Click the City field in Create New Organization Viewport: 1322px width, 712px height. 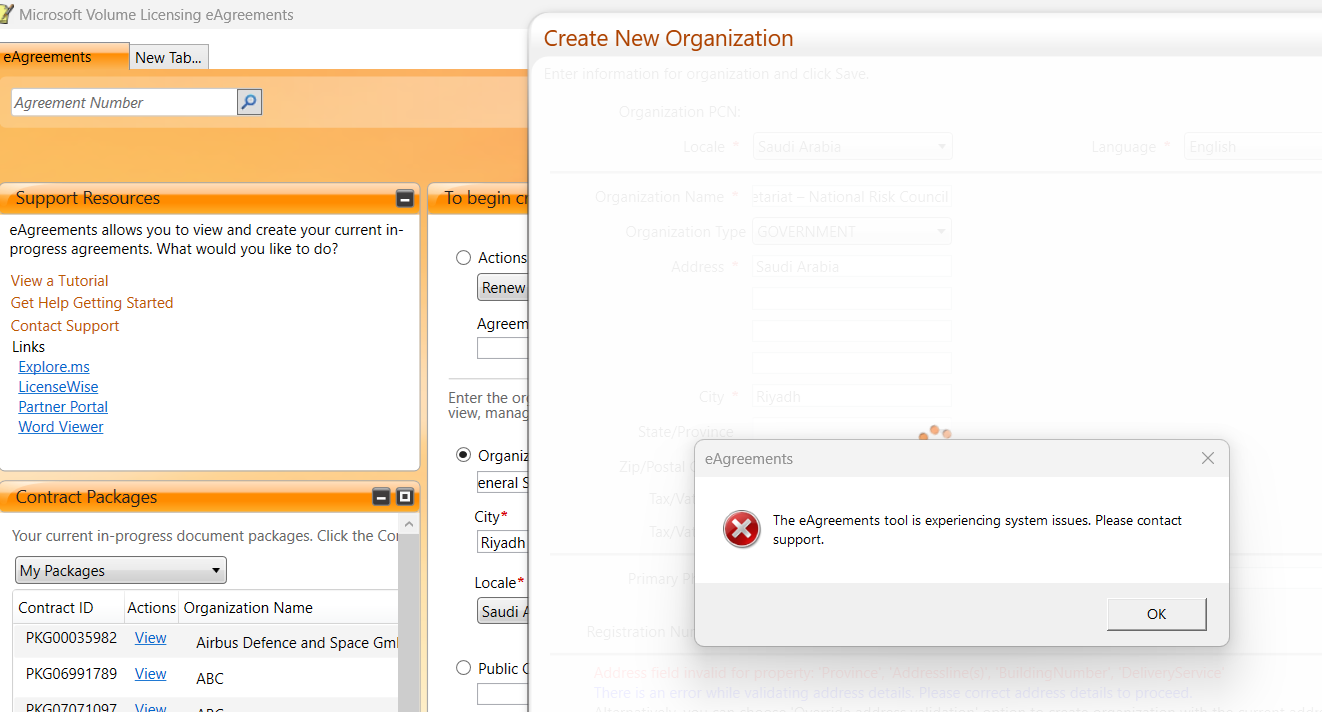(x=852, y=397)
